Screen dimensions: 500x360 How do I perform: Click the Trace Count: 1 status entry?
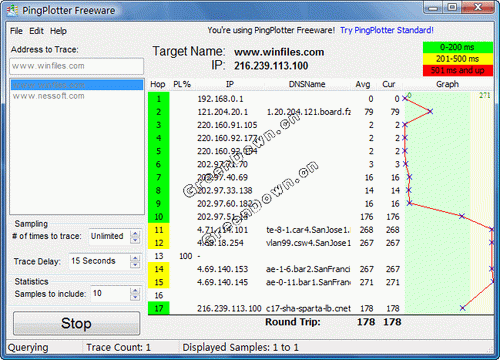click(x=118, y=348)
